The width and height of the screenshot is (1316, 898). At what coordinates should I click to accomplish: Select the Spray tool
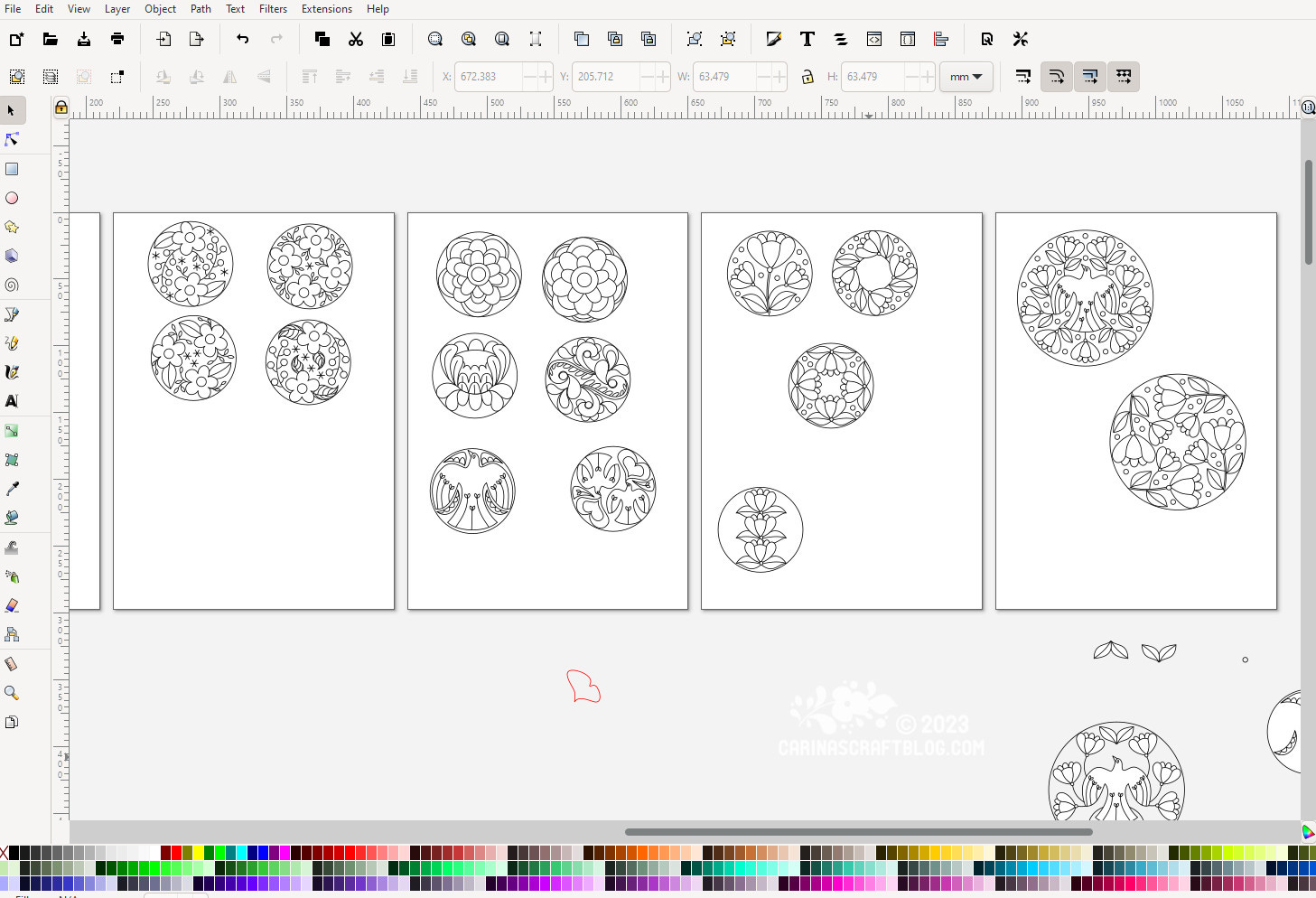[12, 576]
